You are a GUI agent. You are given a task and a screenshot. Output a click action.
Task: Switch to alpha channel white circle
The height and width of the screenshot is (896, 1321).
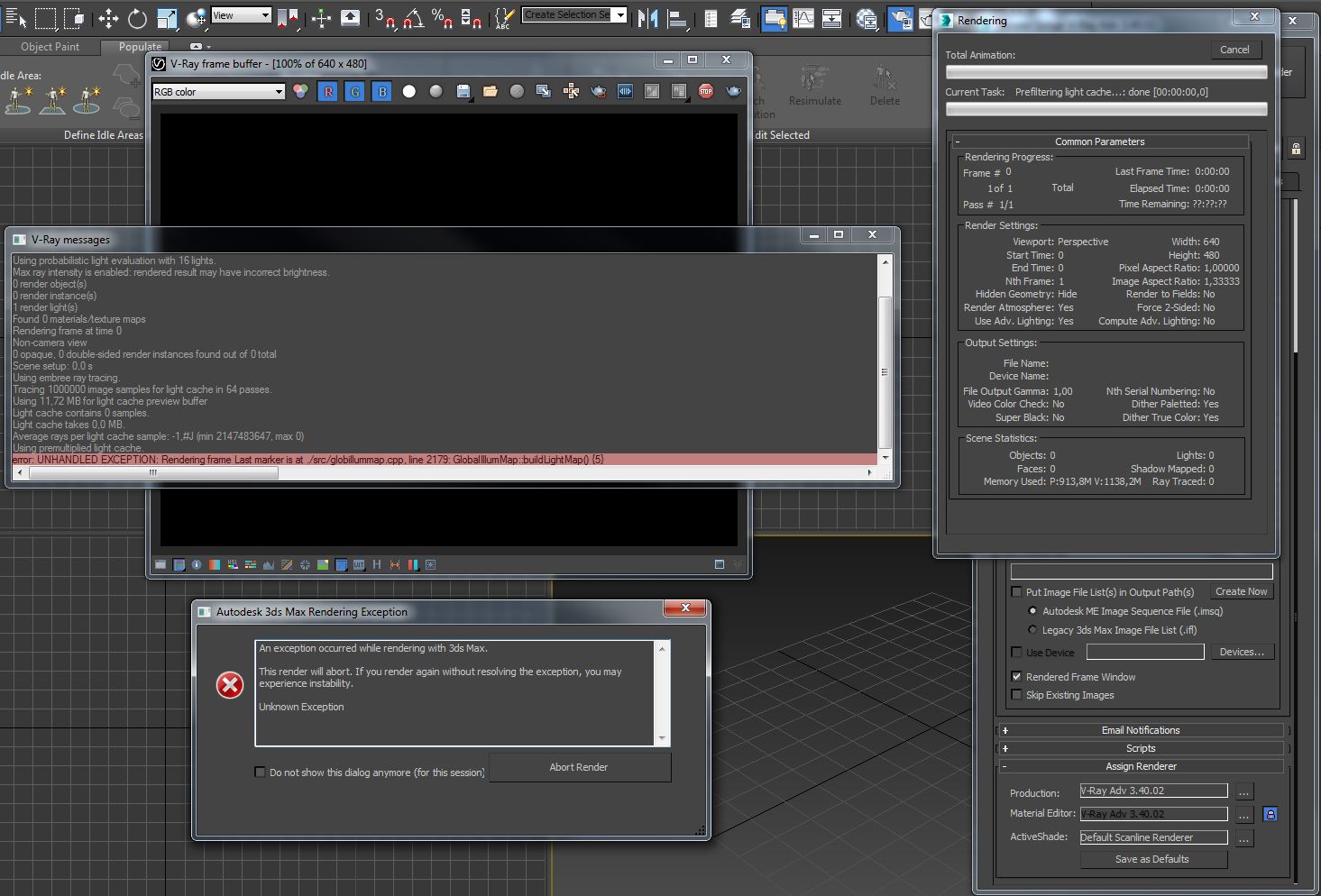pyautogui.click(x=409, y=91)
